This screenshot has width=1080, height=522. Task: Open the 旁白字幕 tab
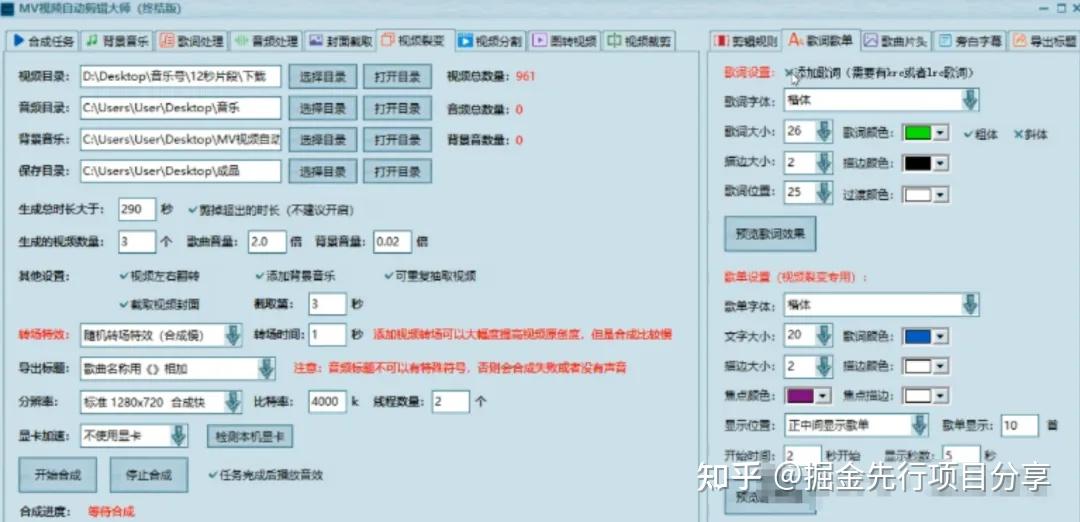[971, 41]
